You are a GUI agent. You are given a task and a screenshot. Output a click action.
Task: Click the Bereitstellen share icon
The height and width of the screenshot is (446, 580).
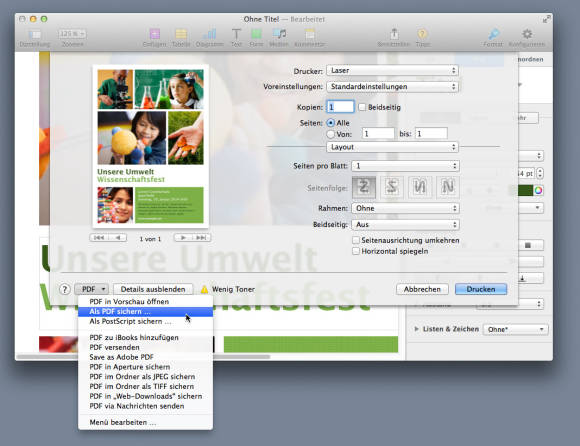point(394,34)
